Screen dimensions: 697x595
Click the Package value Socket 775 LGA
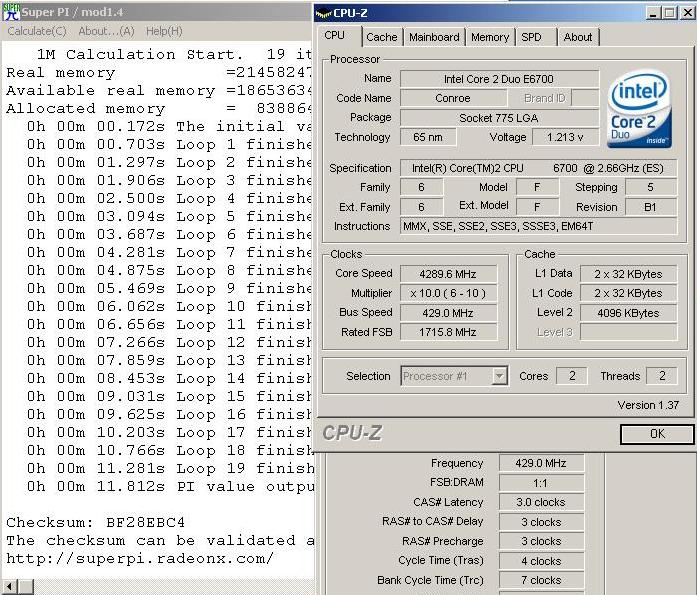pos(499,118)
